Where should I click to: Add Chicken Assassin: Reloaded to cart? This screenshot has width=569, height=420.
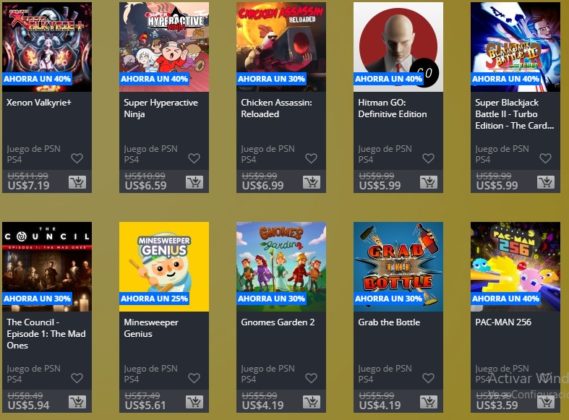(x=312, y=182)
